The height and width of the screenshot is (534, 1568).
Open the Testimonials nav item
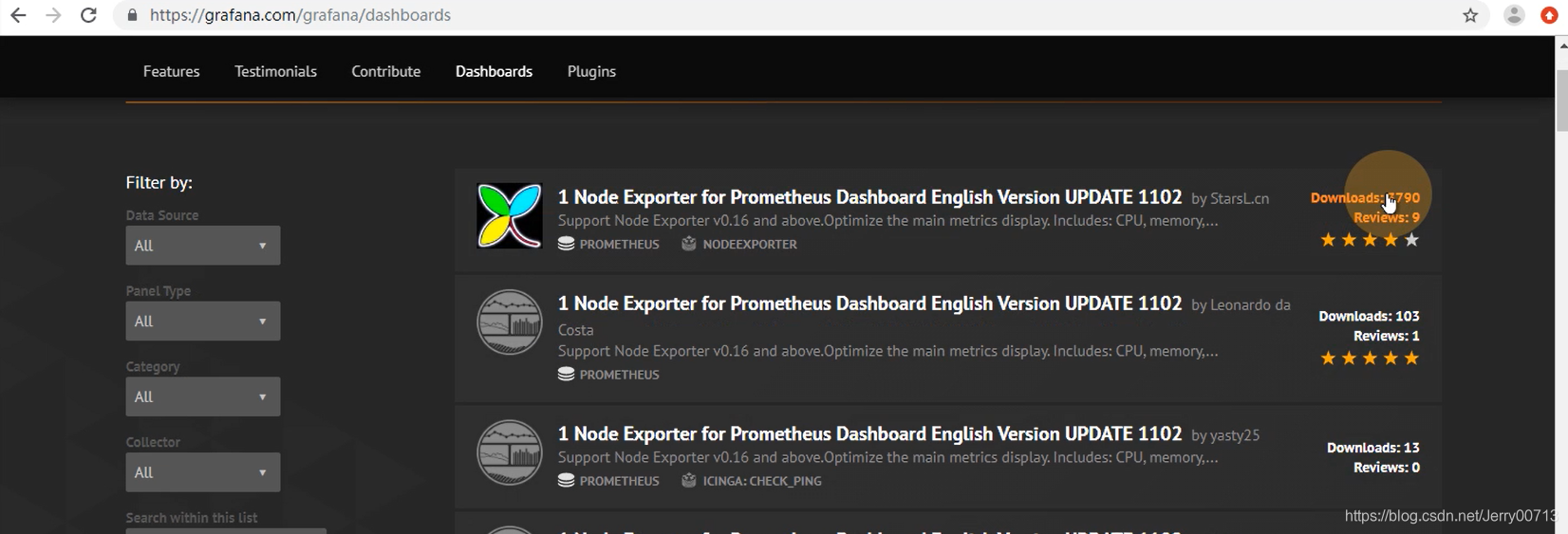(276, 71)
